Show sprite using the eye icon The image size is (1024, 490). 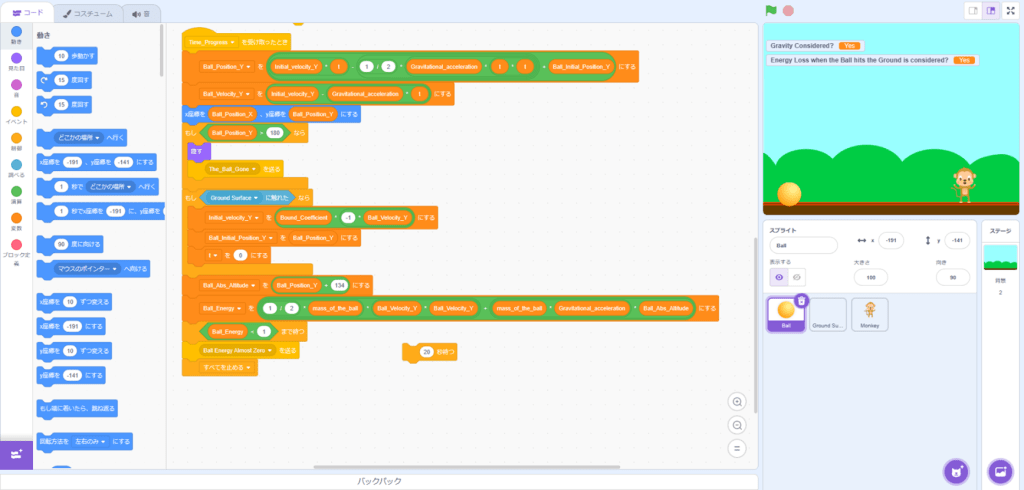coord(778,277)
